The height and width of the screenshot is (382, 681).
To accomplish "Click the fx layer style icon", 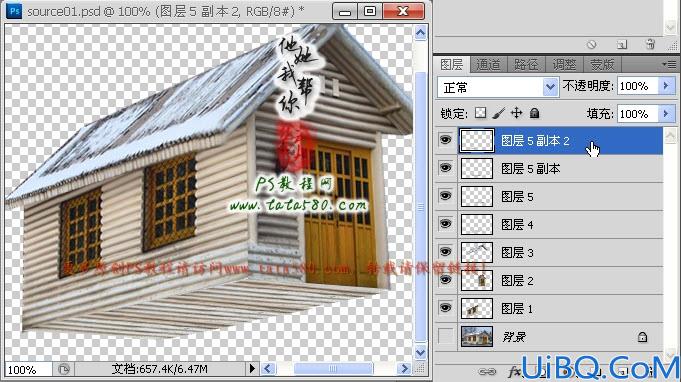I will pos(514,372).
